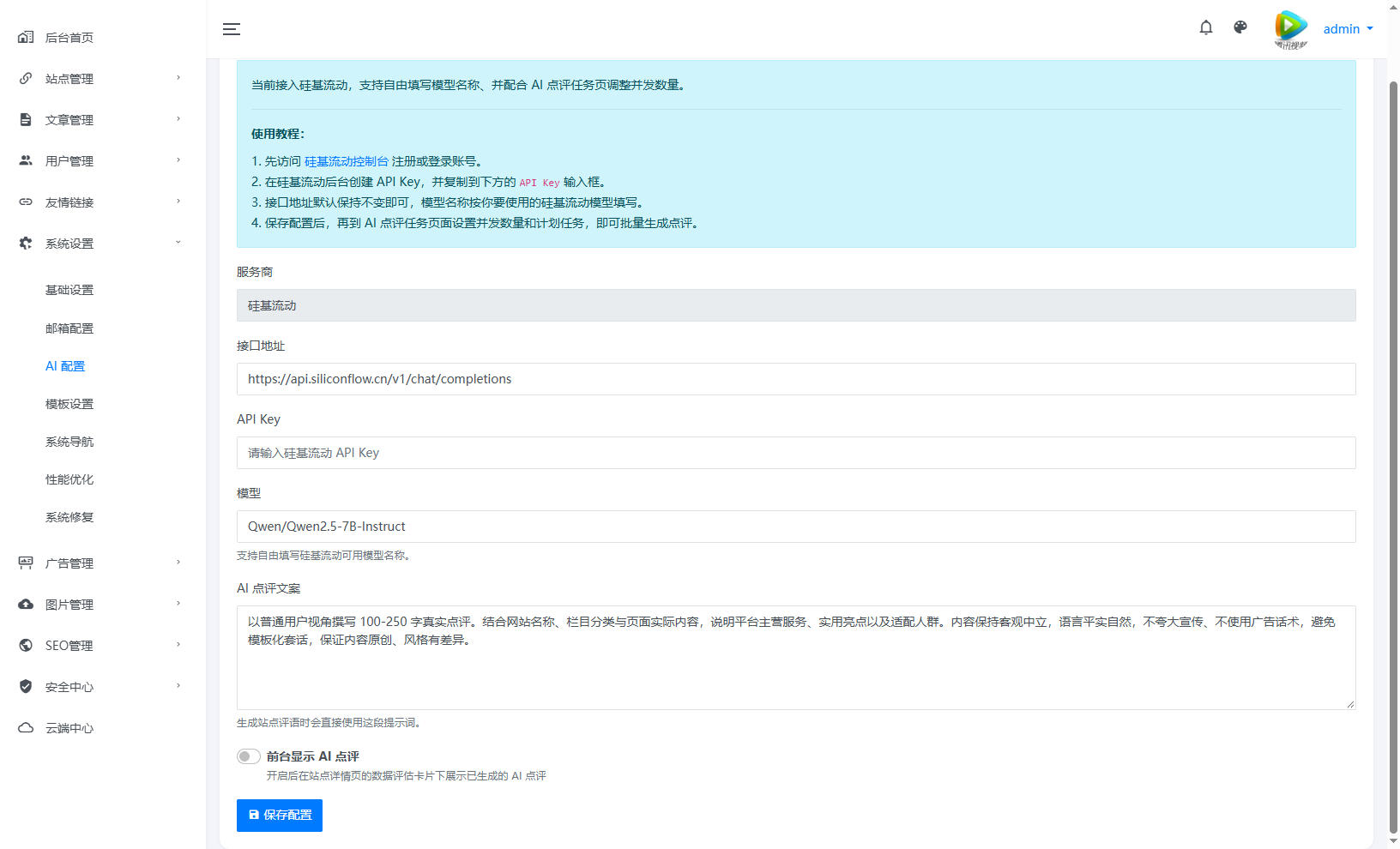Open 性能优化 submenu item
1400x849 pixels.
click(x=69, y=479)
